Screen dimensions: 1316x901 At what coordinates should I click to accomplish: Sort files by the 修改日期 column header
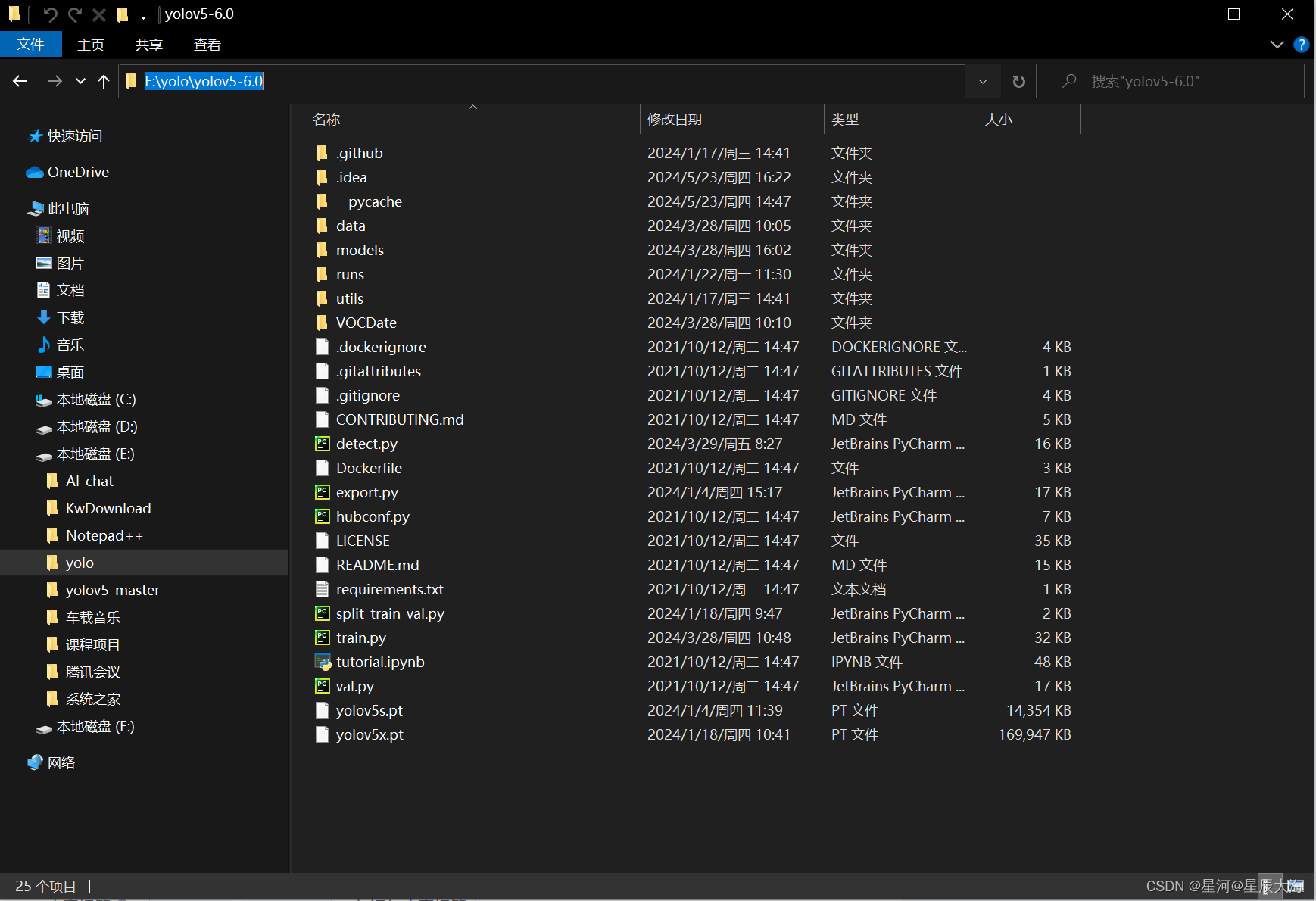675,120
